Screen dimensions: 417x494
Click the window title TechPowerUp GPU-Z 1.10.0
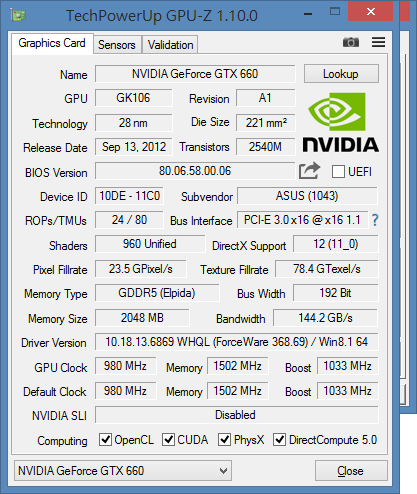[162, 16]
